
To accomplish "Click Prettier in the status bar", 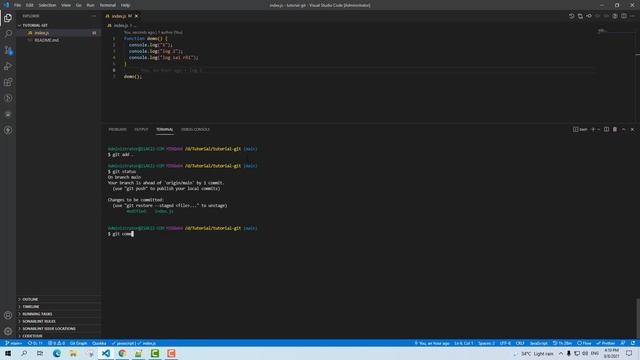I will 605,343.
